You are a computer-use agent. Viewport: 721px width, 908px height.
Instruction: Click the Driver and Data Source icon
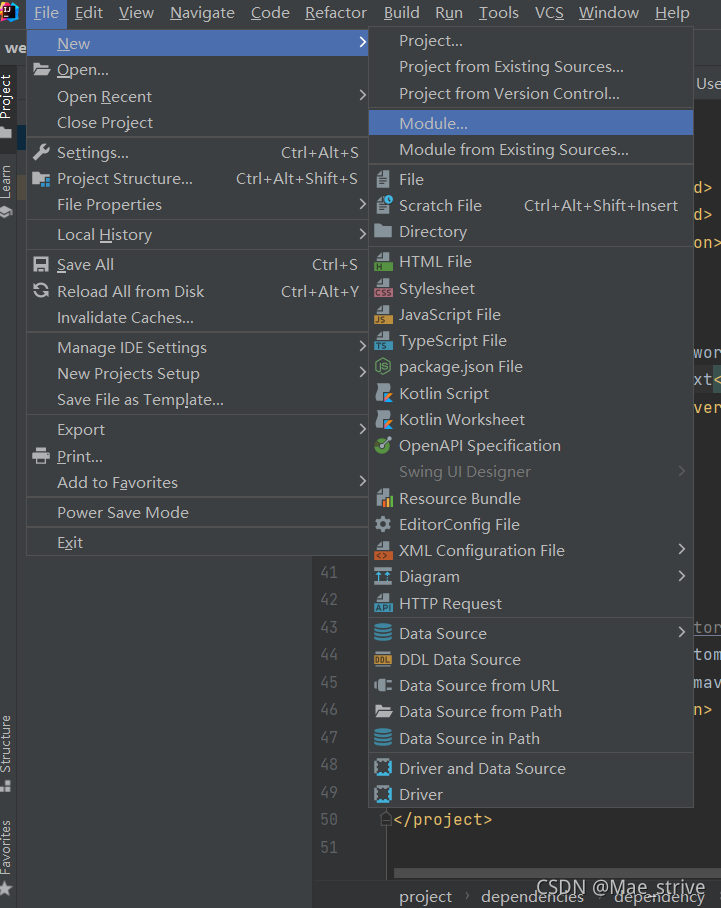383,768
